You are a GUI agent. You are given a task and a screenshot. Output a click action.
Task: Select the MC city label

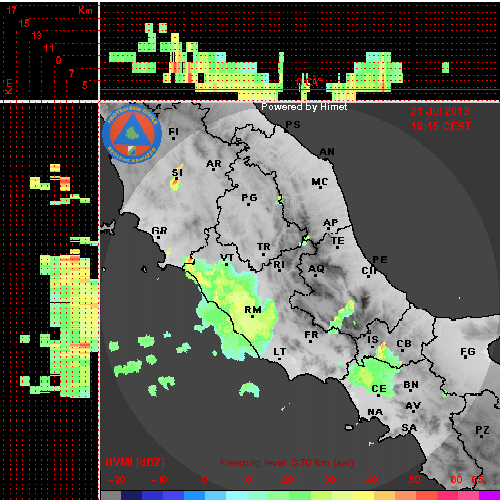(320, 182)
